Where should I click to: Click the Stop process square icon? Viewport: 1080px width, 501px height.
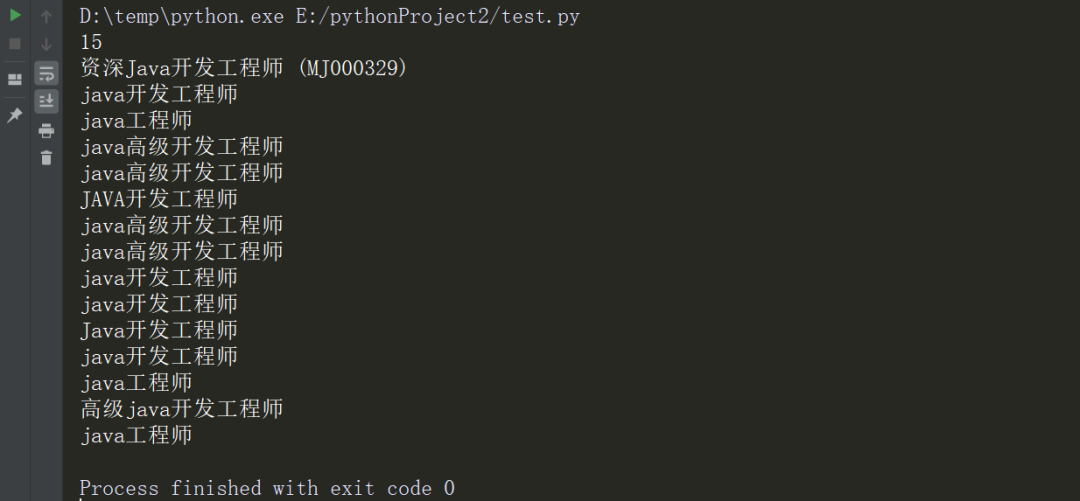click(15, 44)
